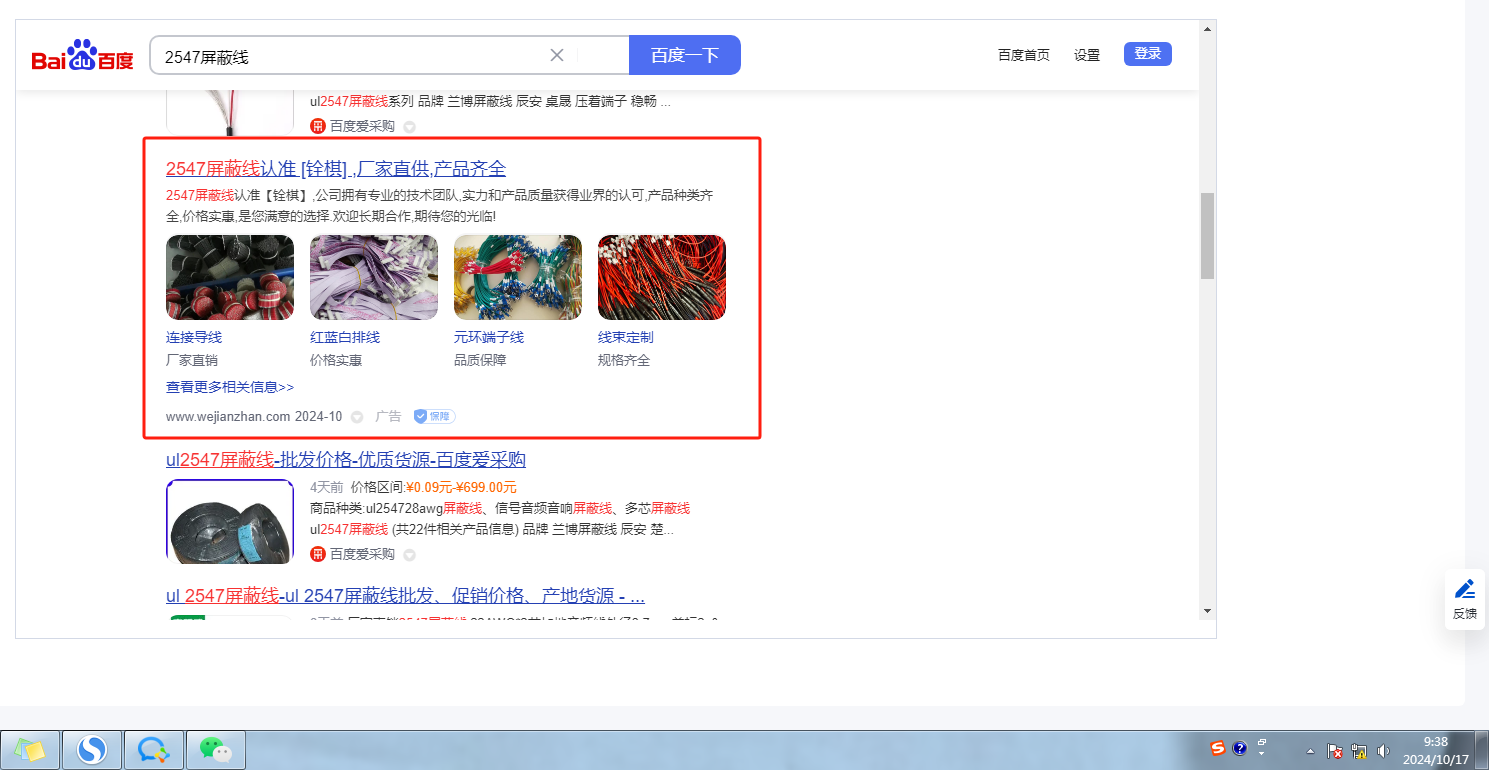This screenshot has width=1489, height=770.
Task: Click the page scrollbar's down arrow
Action: [1207, 610]
